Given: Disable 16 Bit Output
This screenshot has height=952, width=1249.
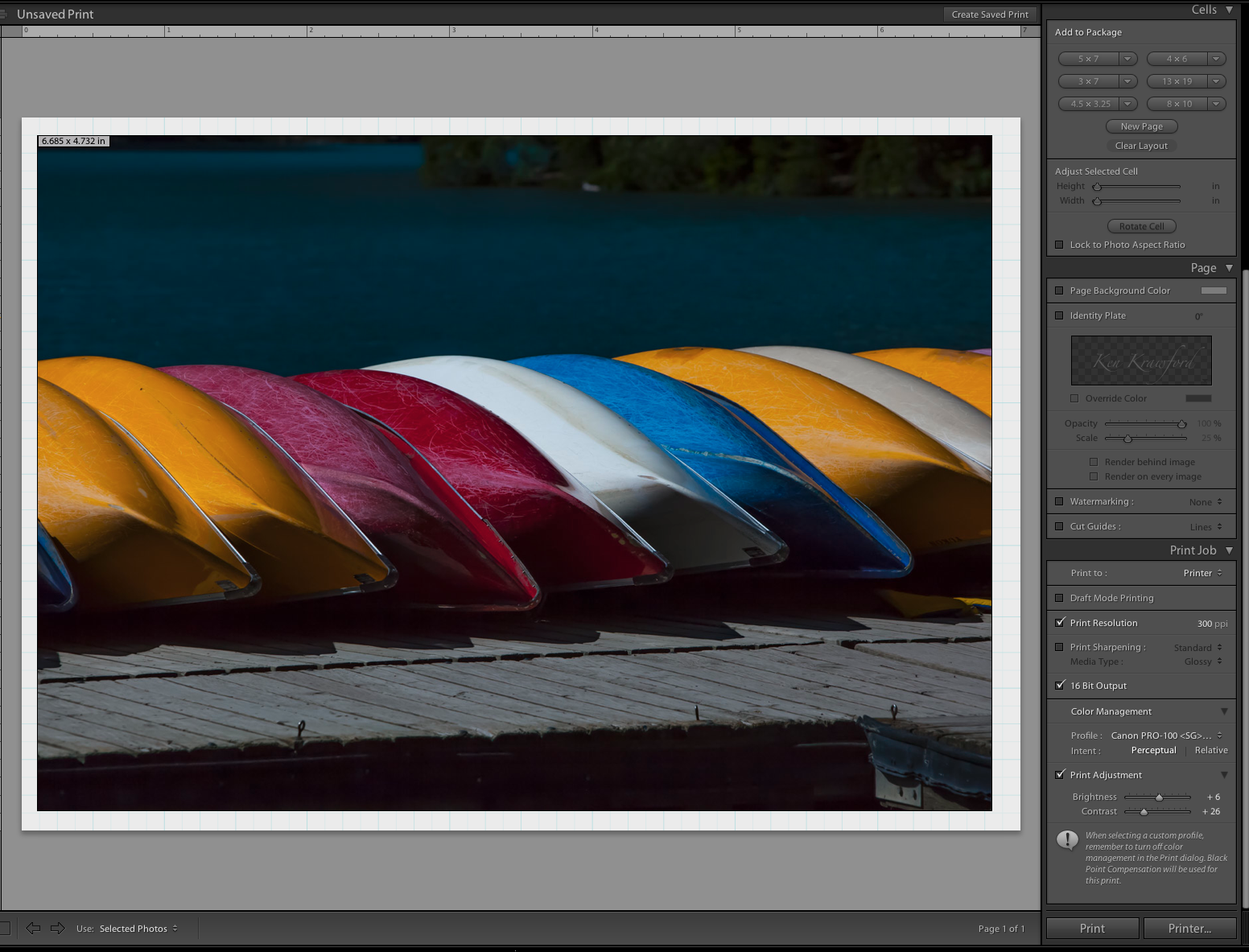Looking at the screenshot, I should pyautogui.click(x=1061, y=686).
